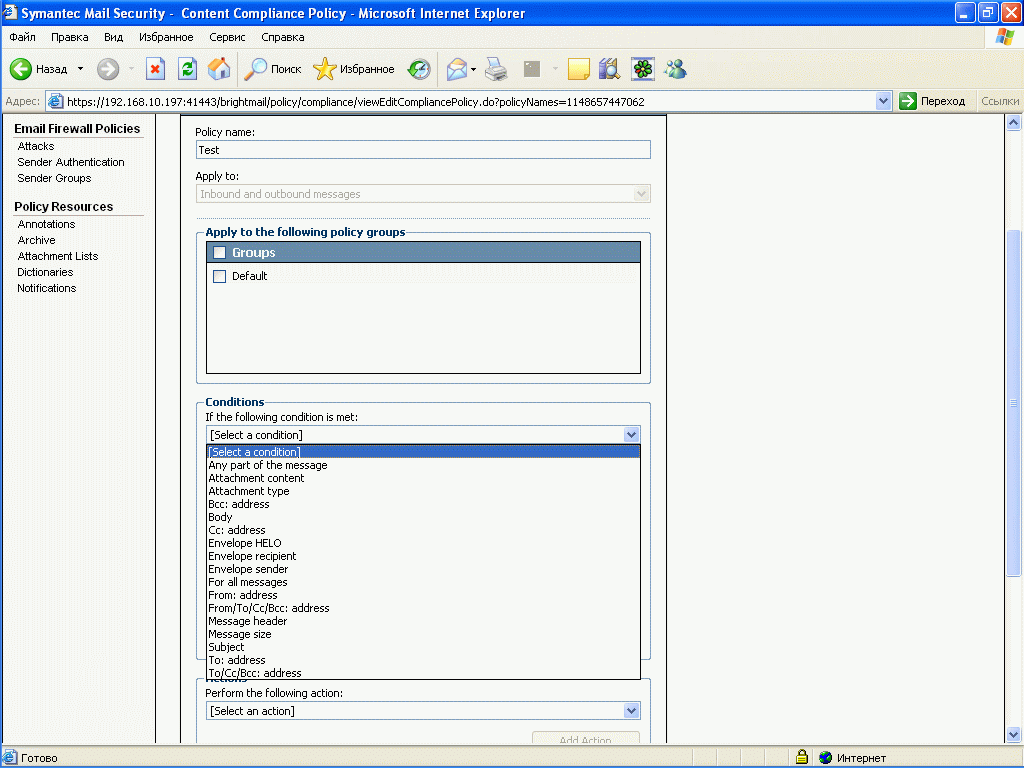Viewport: 1024px width, 768px height.
Task: Collapse the condition dropdown arrow
Action: click(x=631, y=435)
